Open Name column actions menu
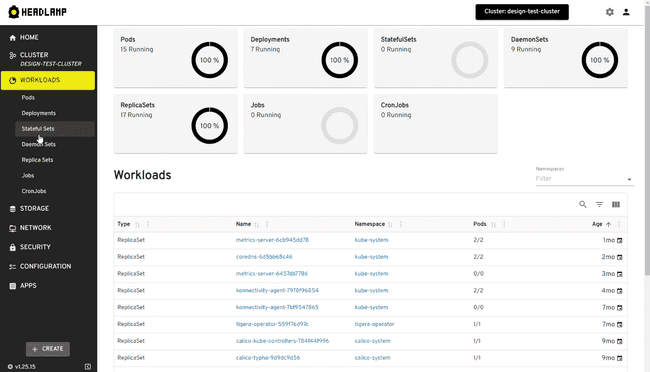 point(267,224)
